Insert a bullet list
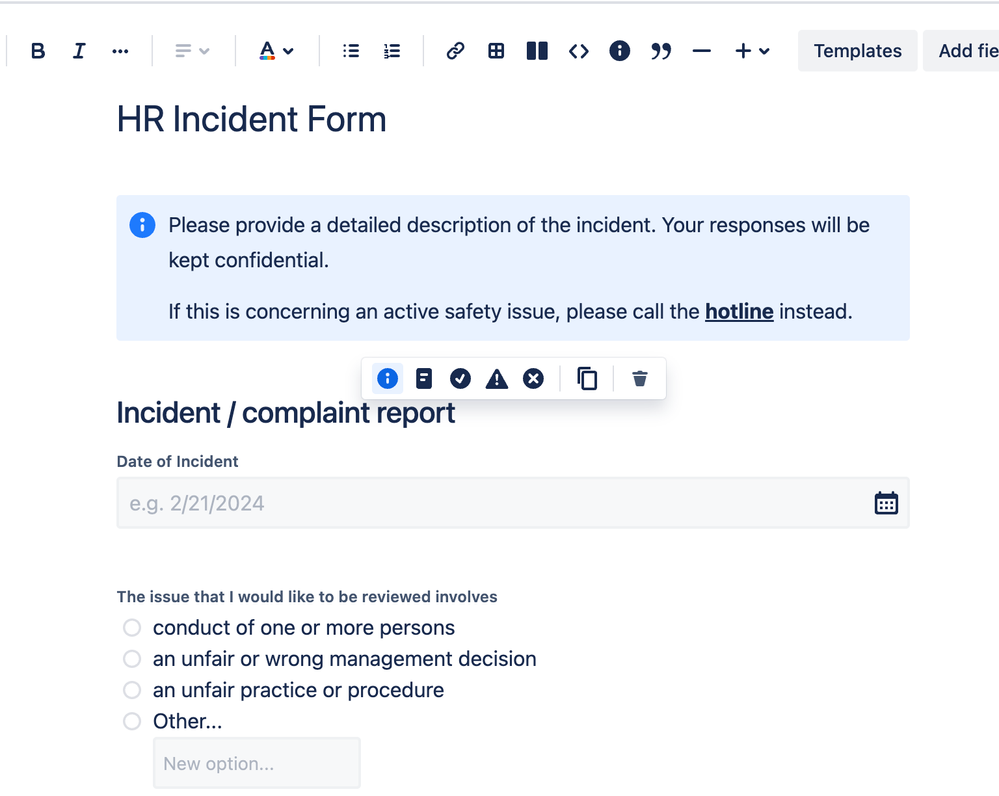Image resolution: width=999 pixels, height=796 pixels. 350,51
